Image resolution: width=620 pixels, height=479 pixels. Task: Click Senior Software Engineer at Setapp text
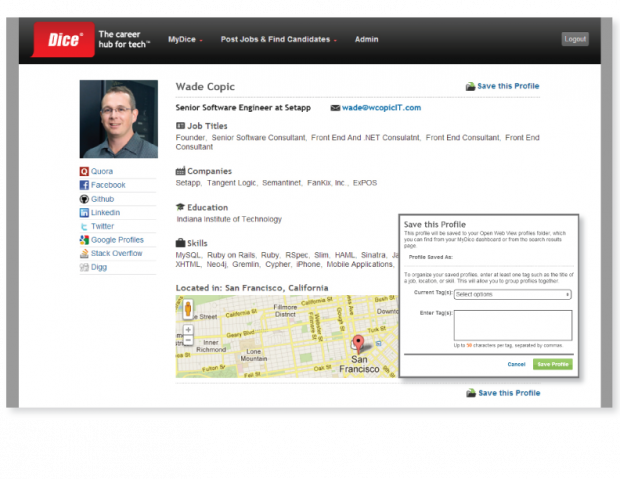click(243, 108)
